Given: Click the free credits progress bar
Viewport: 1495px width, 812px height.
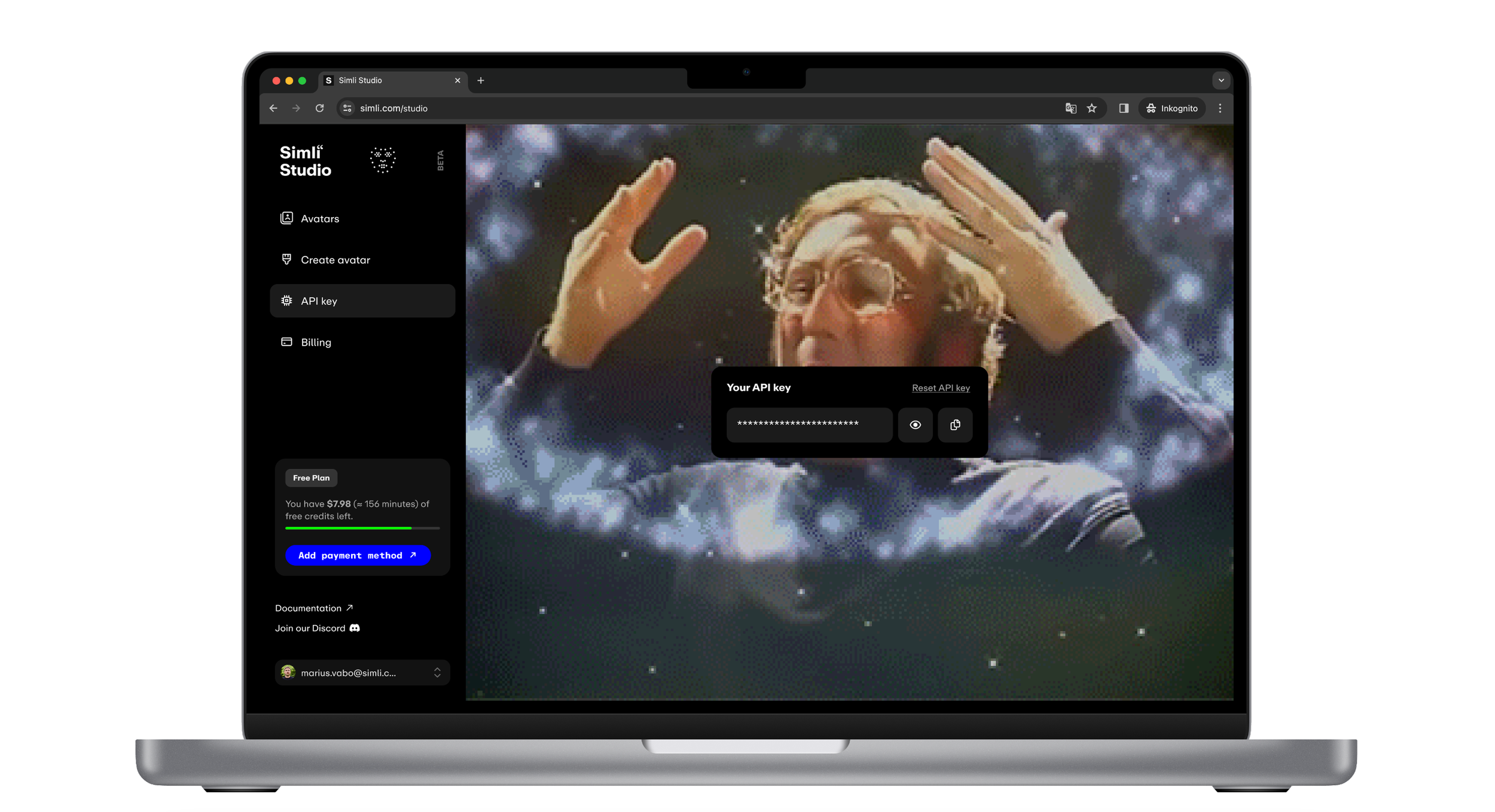Looking at the screenshot, I should click(x=362, y=528).
